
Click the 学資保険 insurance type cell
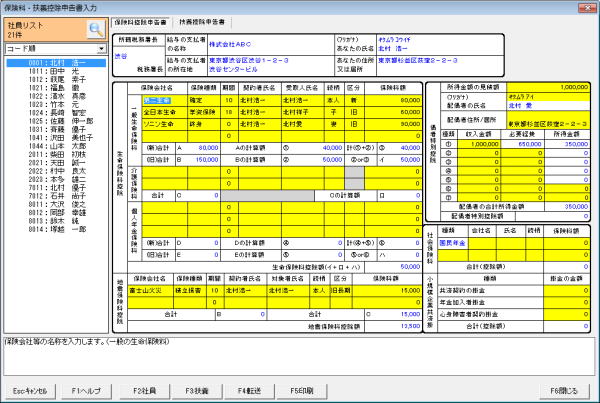(x=204, y=112)
